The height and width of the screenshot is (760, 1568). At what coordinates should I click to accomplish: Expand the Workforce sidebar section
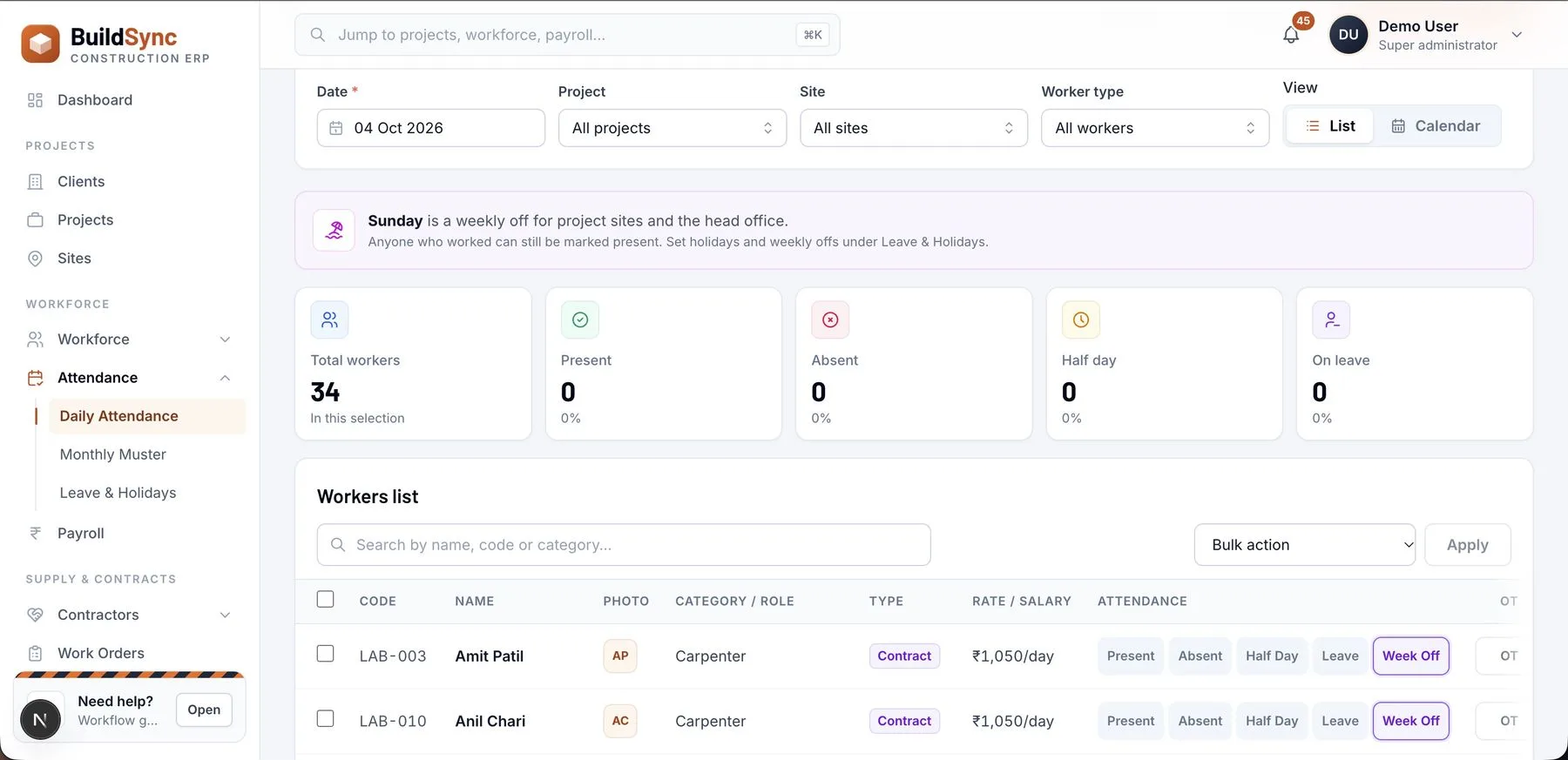(x=225, y=340)
